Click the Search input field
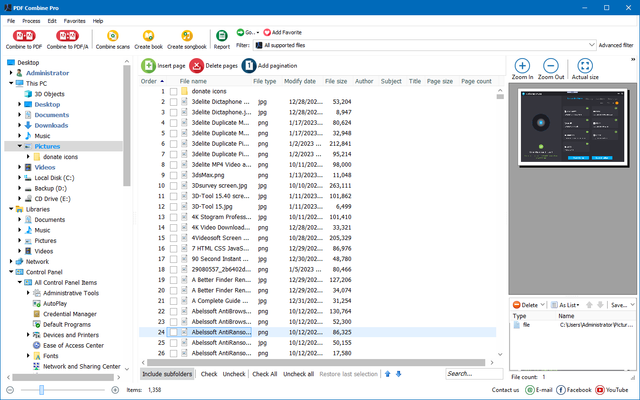Image resolution: width=640 pixels, height=400 pixels. point(475,374)
